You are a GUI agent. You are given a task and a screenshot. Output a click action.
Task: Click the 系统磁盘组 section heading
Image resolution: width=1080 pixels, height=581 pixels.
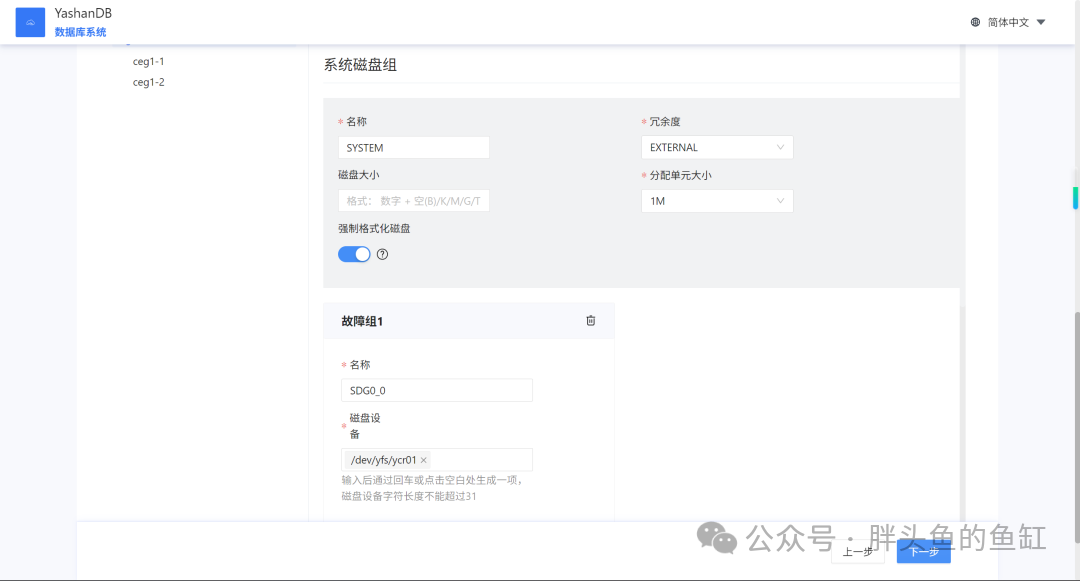pyautogui.click(x=360, y=65)
